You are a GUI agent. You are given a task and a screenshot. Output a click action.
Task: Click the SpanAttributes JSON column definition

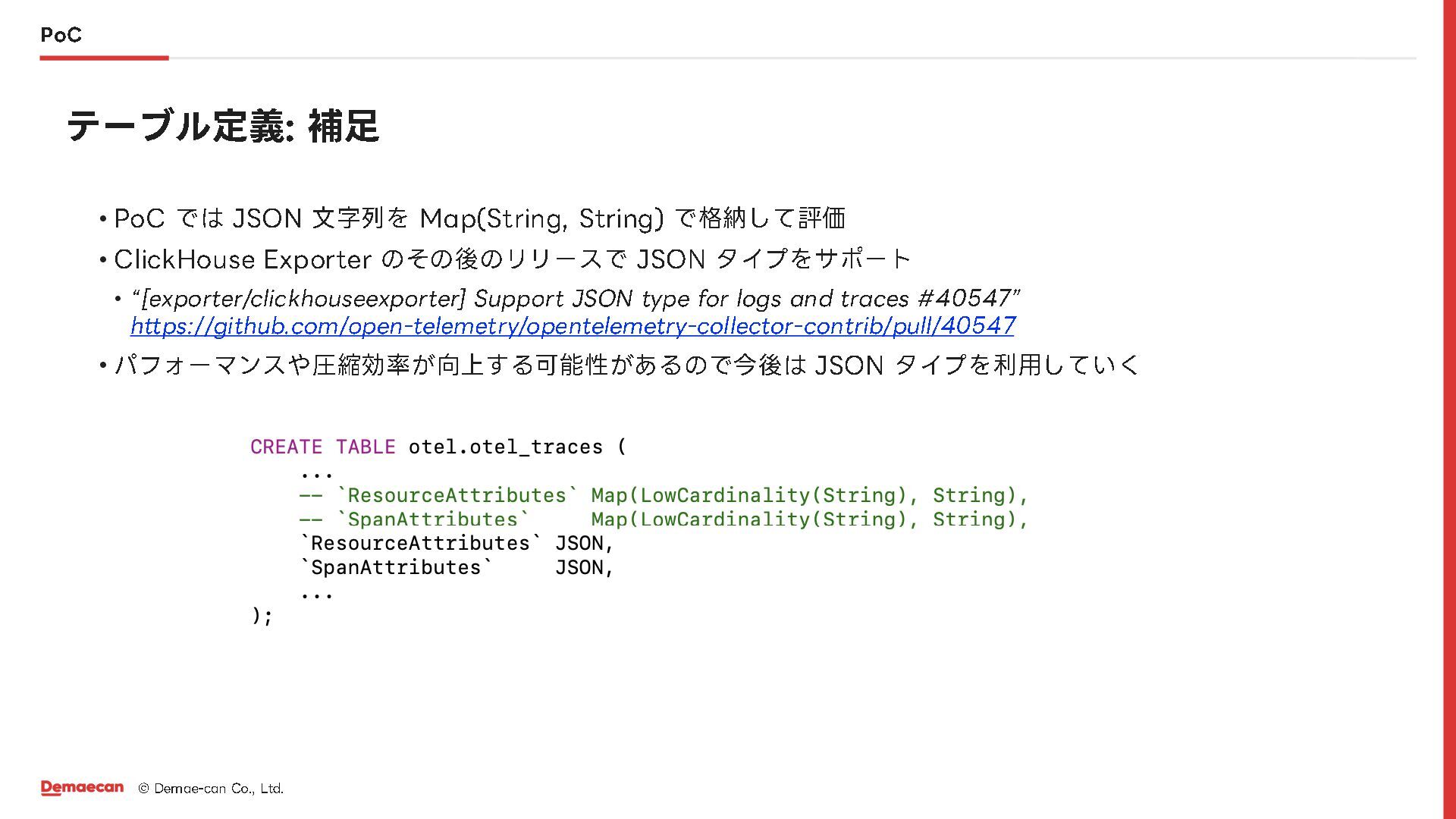click(457, 568)
